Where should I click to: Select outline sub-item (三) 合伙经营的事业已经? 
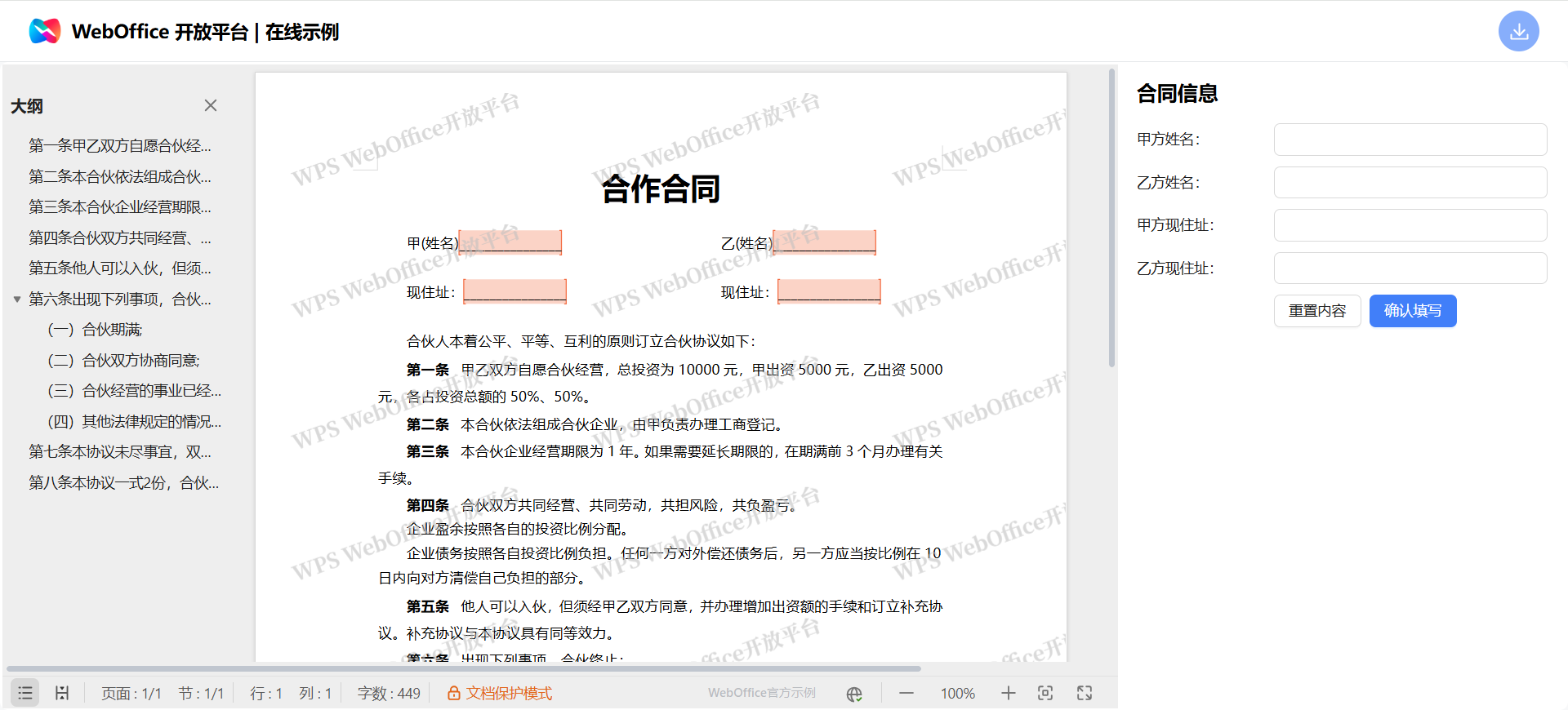tap(134, 391)
